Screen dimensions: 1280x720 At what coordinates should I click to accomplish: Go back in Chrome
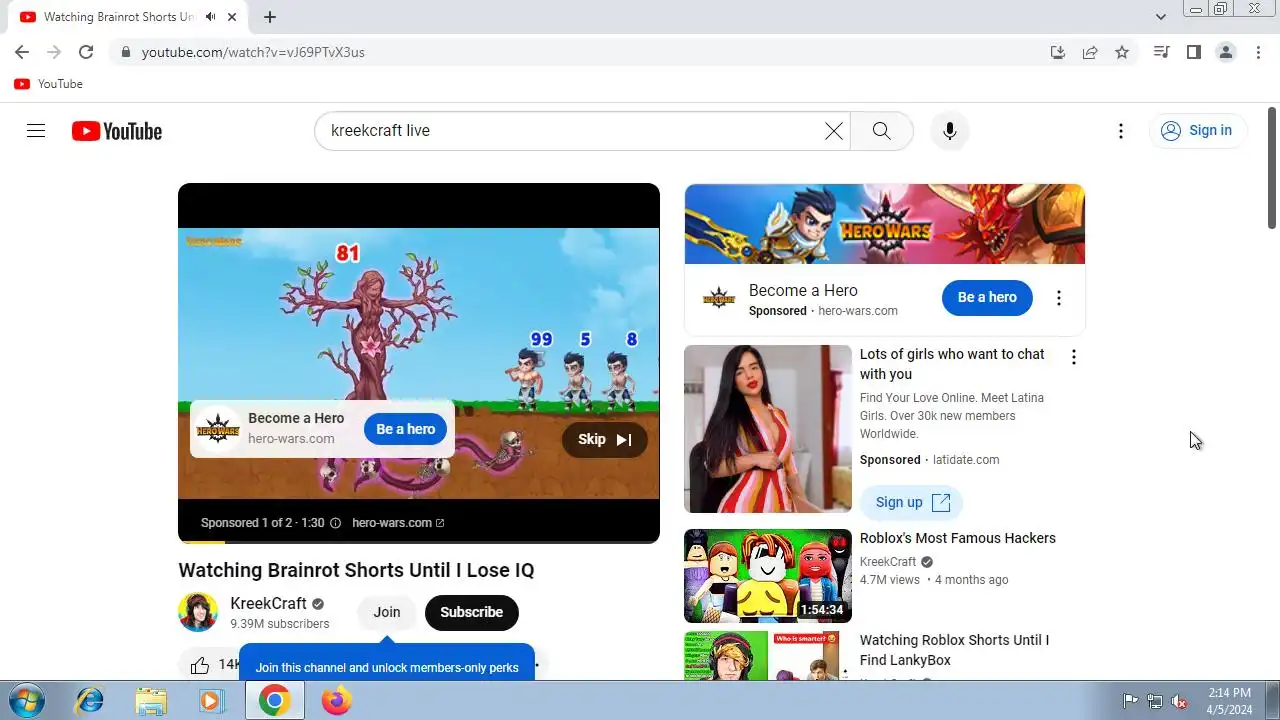click(x=22, y=52)
